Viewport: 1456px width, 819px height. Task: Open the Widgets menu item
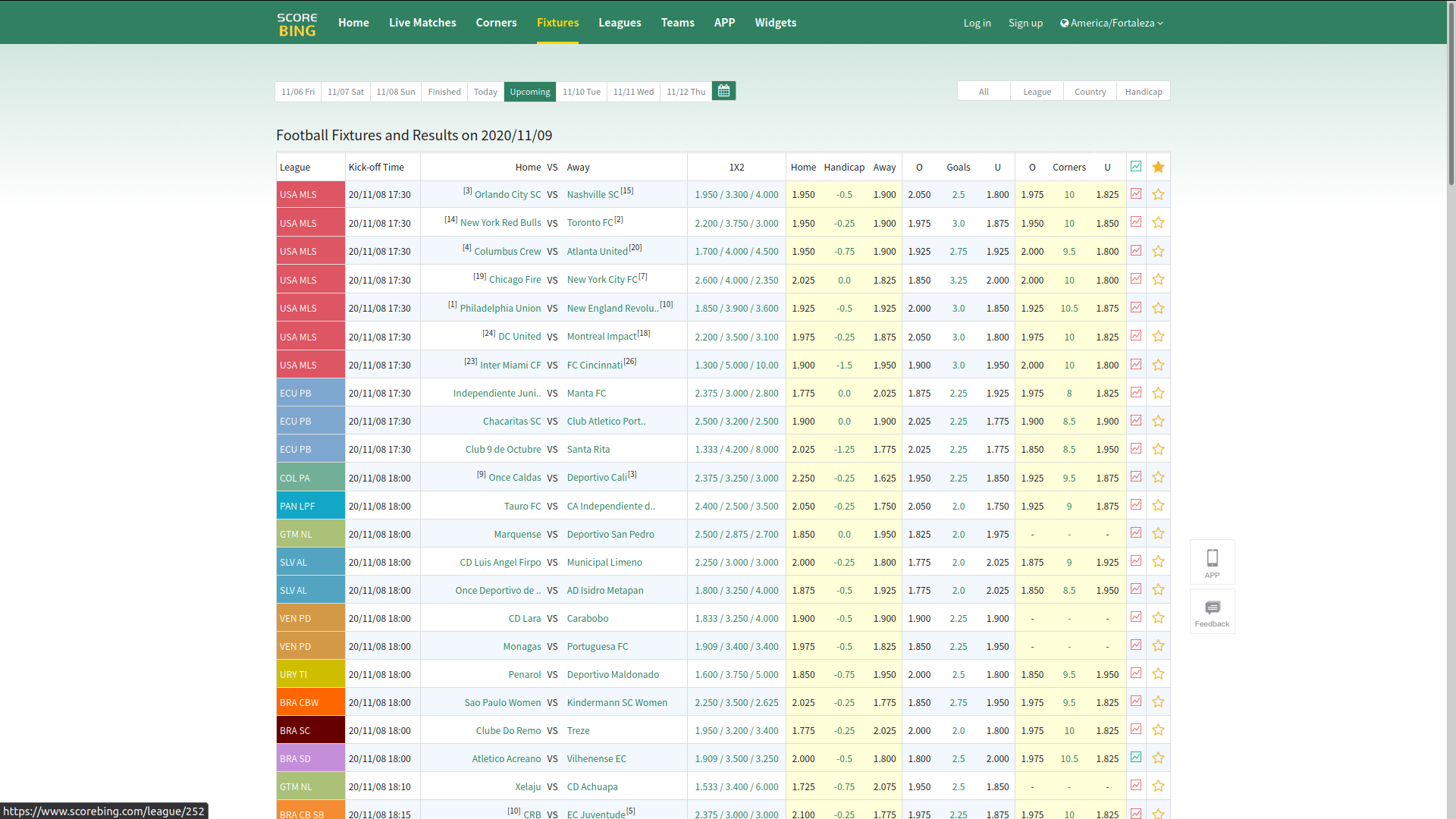[775, 23]
